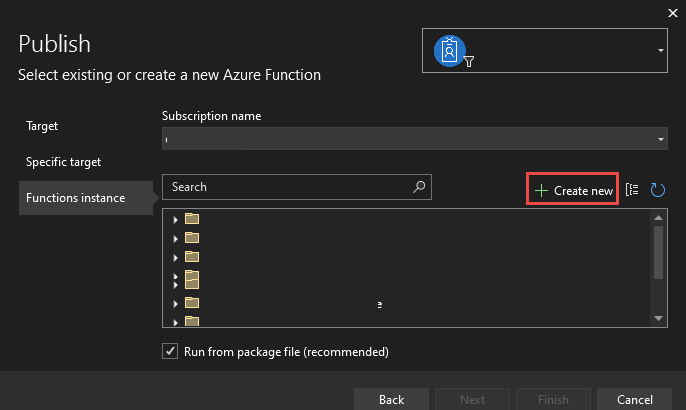This screenshot has height=410, width=686.
Task: Click the scrollbar up arrow
Action: 658,217
